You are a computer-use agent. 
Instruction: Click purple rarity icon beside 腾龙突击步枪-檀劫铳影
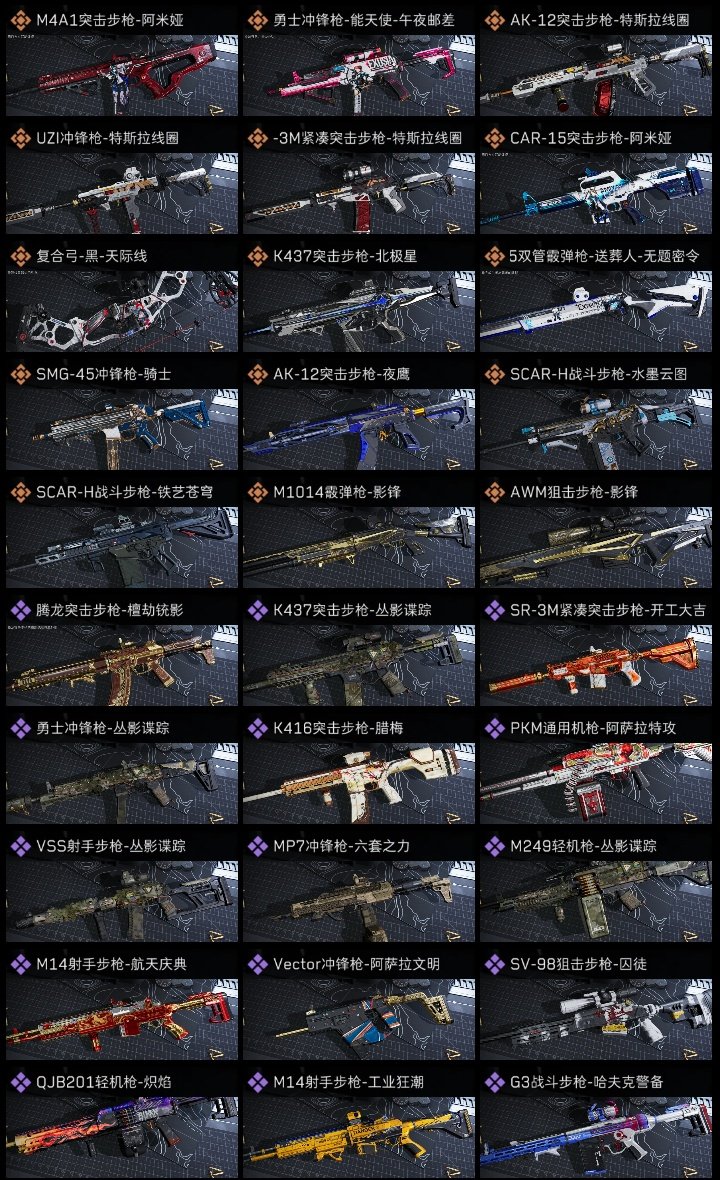pos(20,610)
